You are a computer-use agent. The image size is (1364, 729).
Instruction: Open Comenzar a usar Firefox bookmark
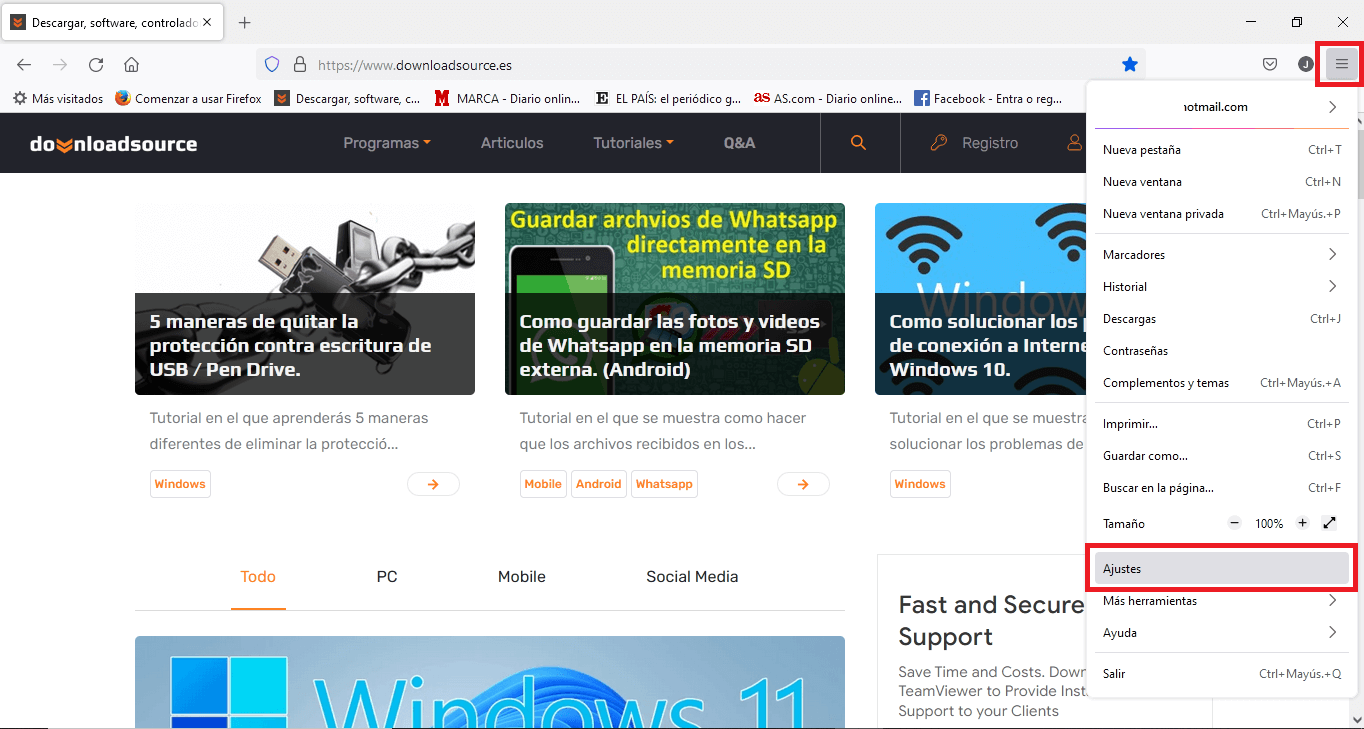188,98
